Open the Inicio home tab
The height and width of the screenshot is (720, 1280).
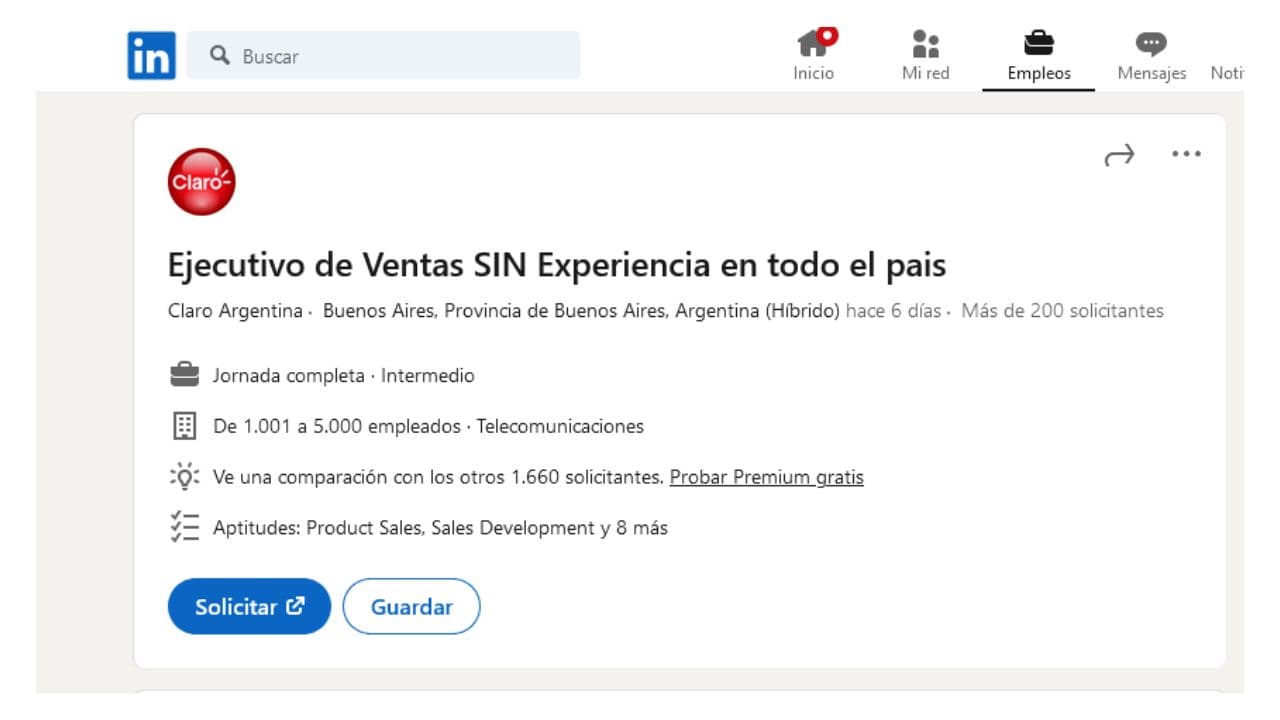tap(814, 55)
